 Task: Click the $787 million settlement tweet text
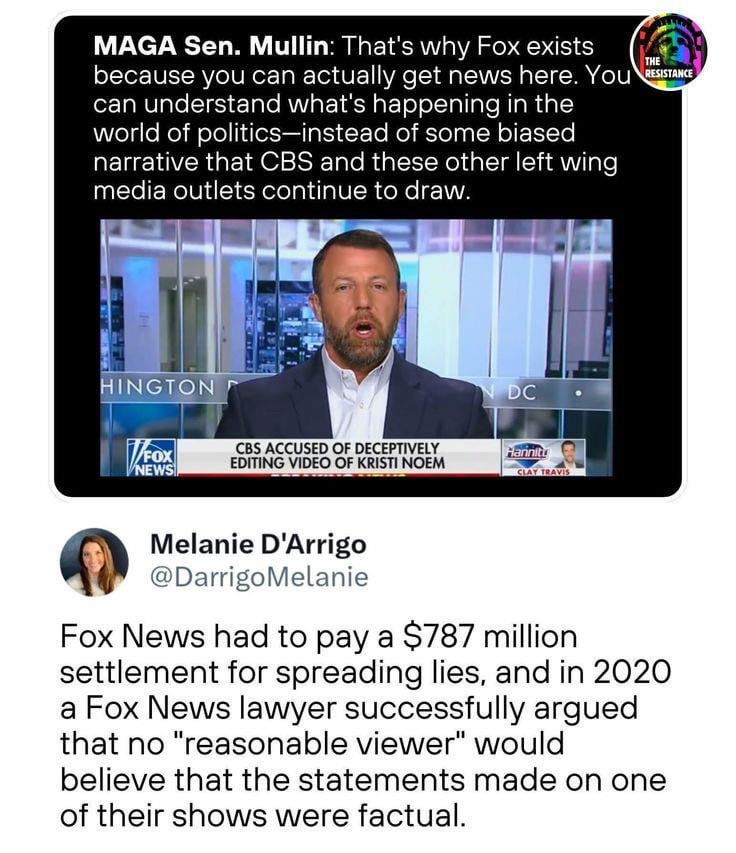(363, 726)
